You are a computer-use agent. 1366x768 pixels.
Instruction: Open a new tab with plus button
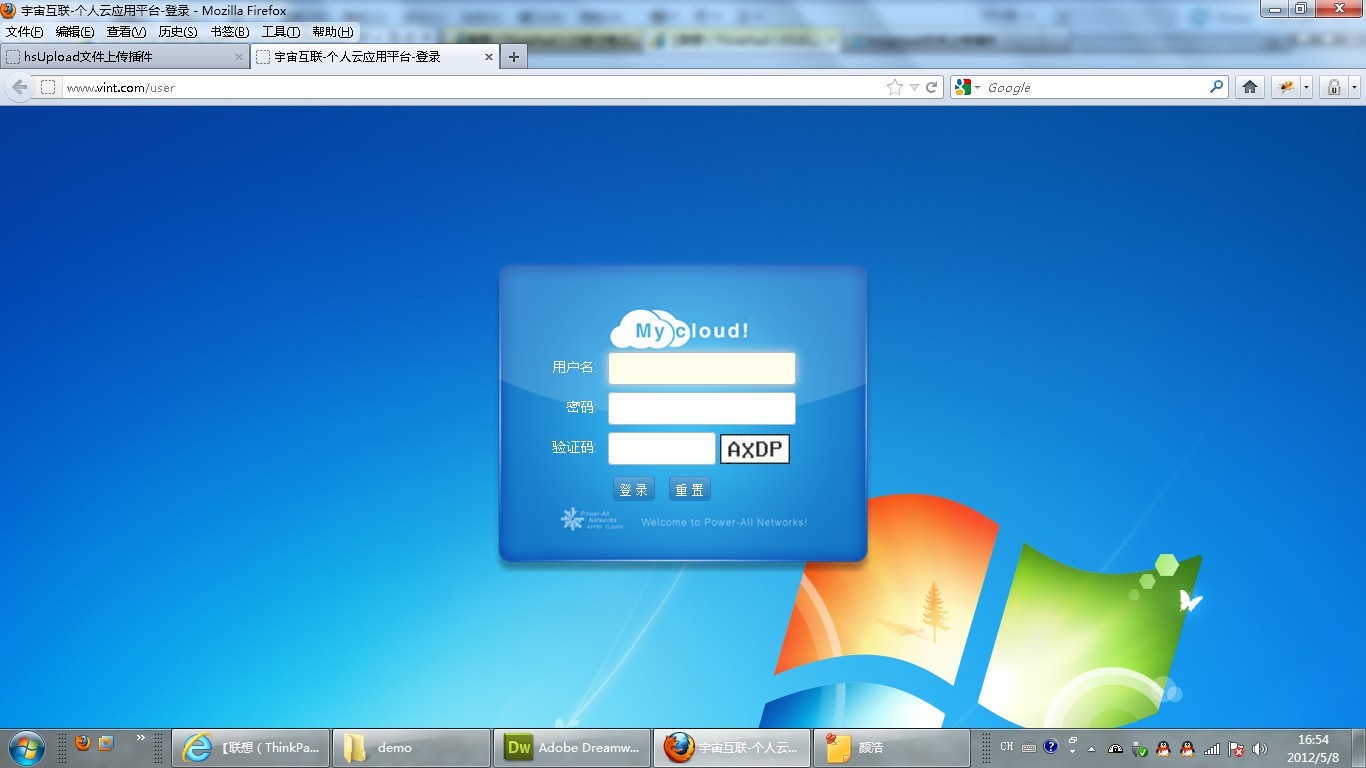click(x=513, y=57)
